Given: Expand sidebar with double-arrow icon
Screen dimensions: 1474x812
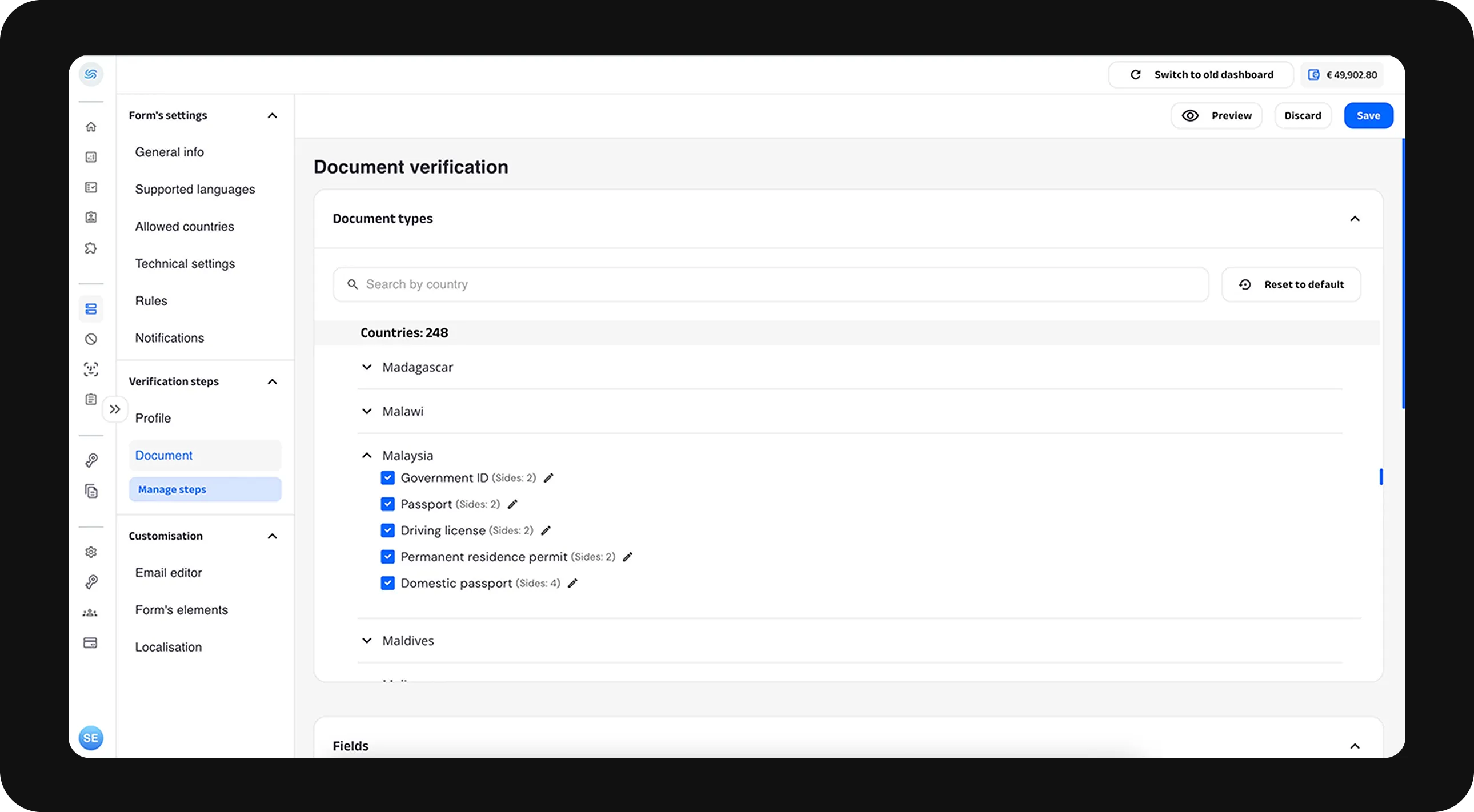Looking at the screenshot, I should click(x=115, y=409).
